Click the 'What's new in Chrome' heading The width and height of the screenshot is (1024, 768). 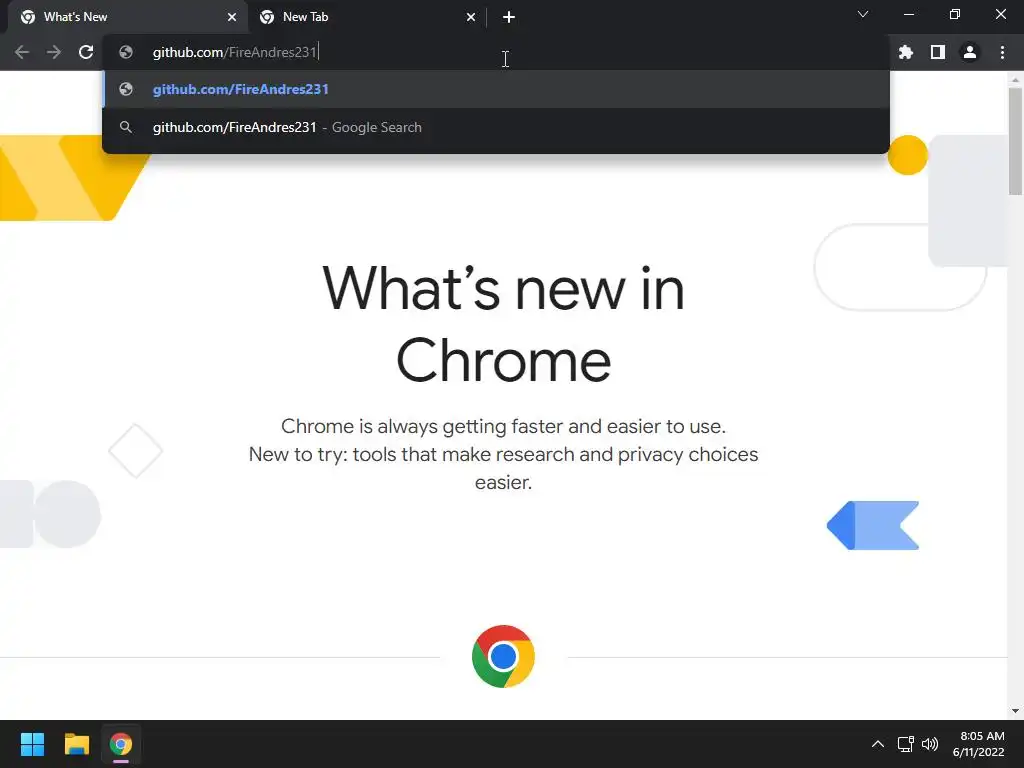pyautogui.click(x=504, y=324)
